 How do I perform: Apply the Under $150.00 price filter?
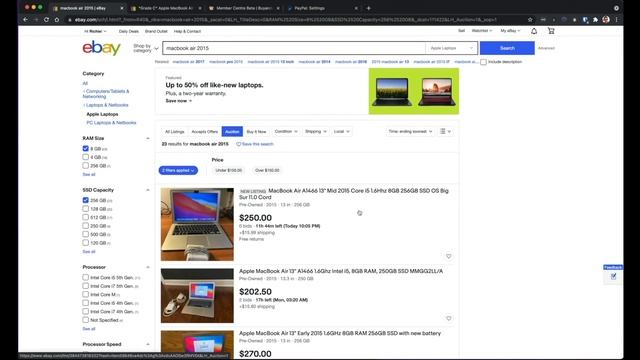(x=229, y=170)
